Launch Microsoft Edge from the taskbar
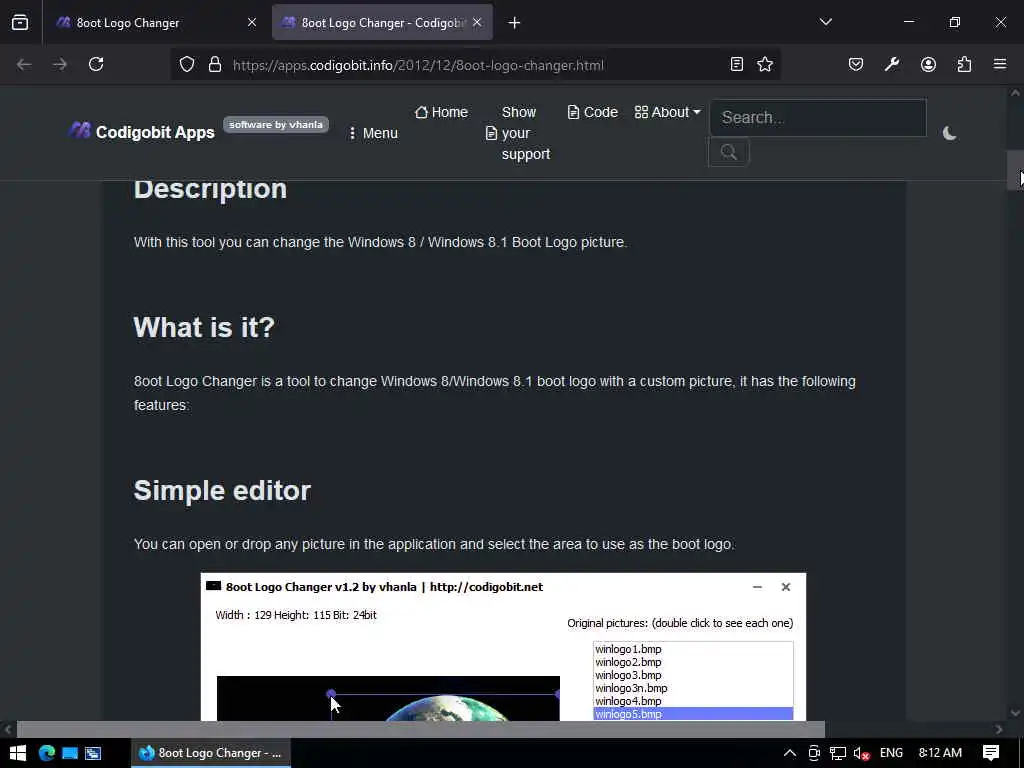This screenshot has height=768, width=1024. pos(46,753)
